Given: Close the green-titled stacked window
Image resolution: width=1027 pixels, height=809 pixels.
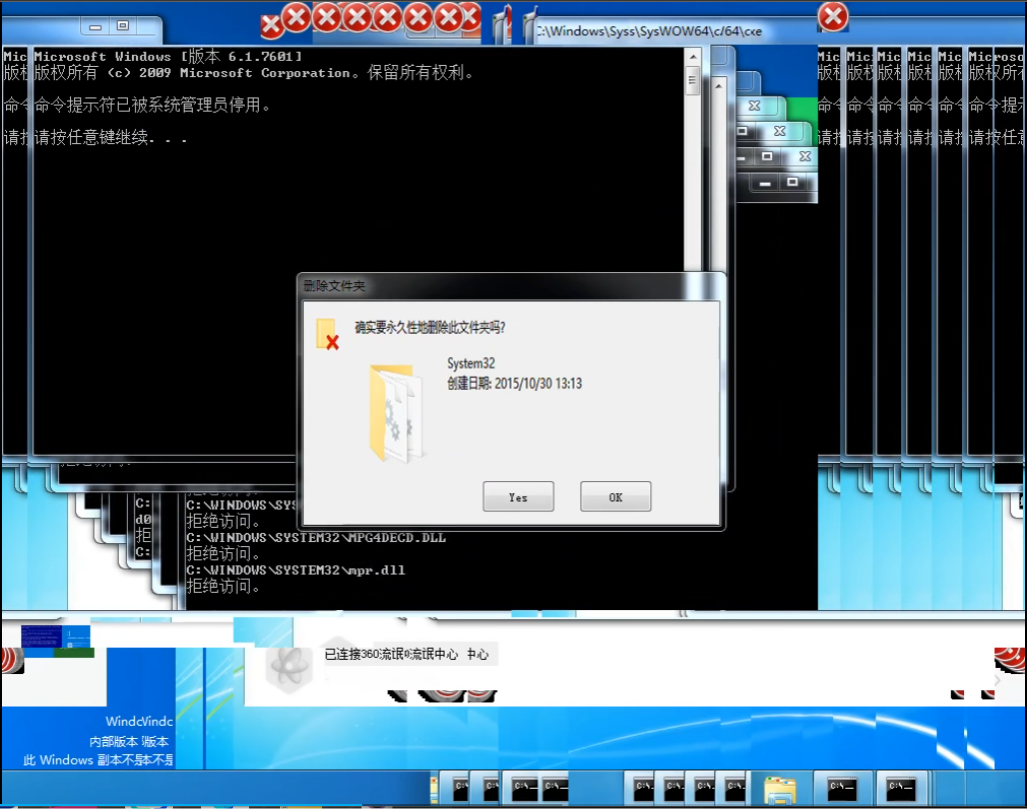Looking at the screenshot, I should 754,105.
